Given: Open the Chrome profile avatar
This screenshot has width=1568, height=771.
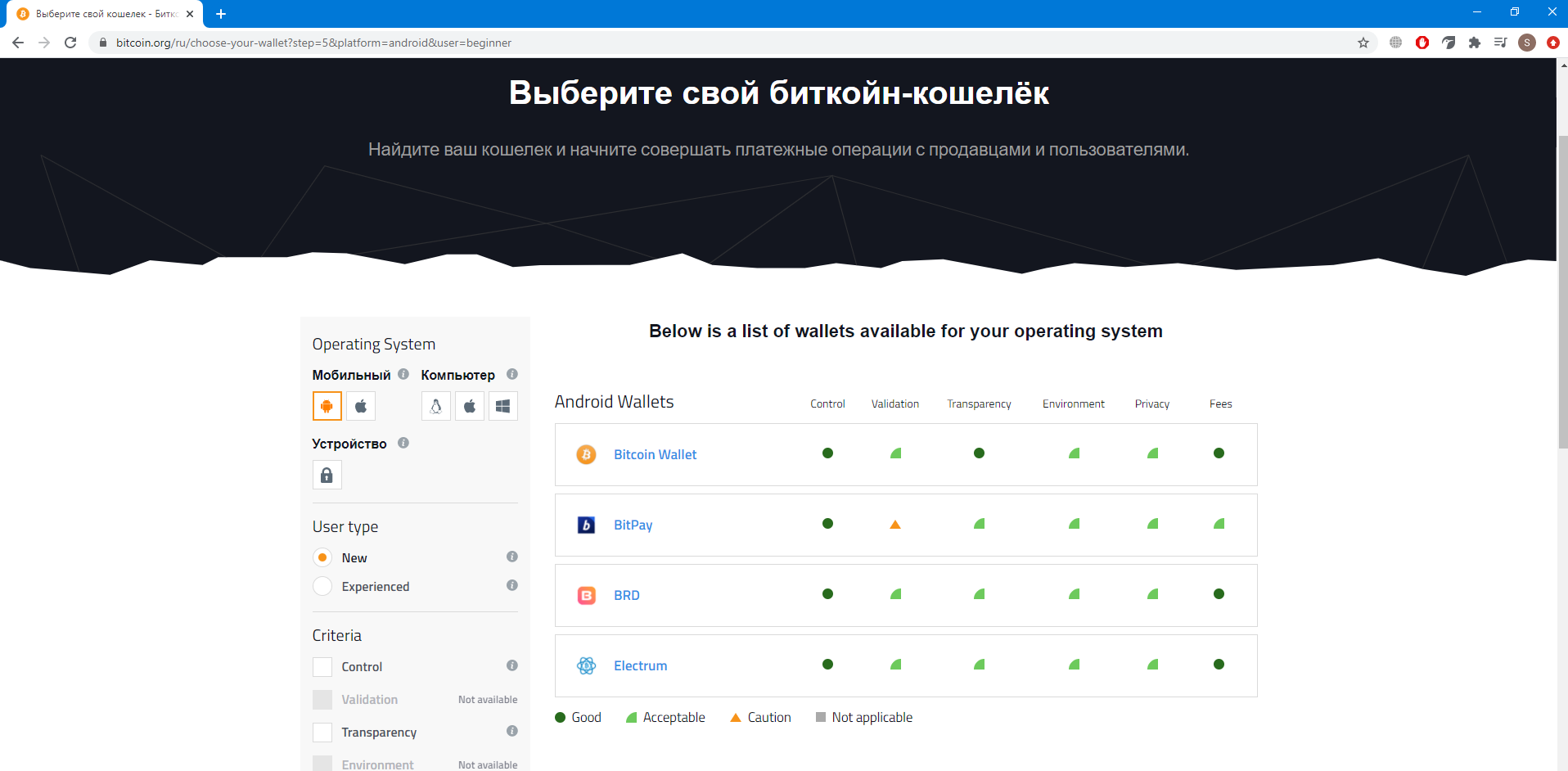Looking at the screenshot, I should (x=1527, y=43).
